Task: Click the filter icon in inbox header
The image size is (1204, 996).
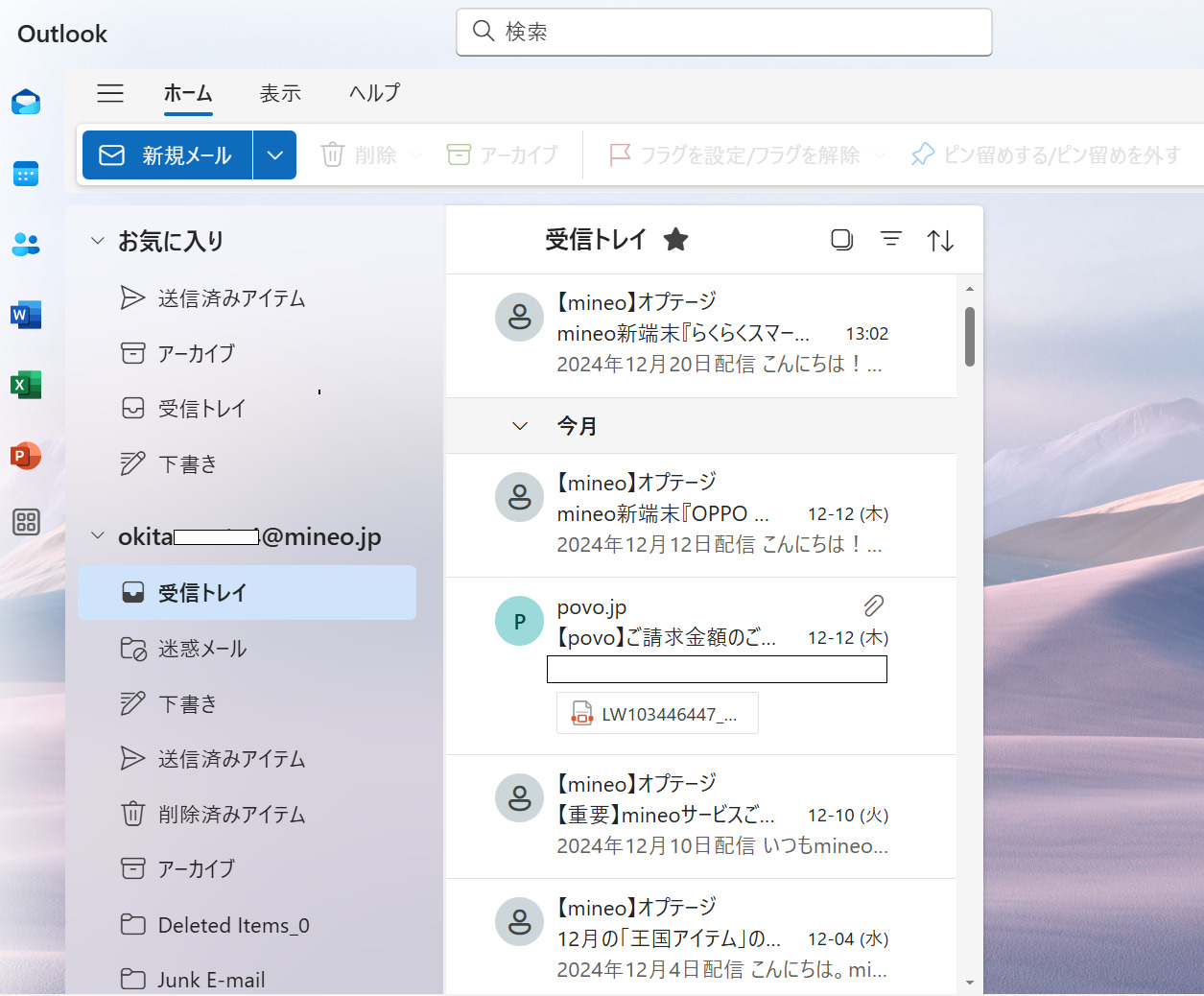Action: [891, 240]
